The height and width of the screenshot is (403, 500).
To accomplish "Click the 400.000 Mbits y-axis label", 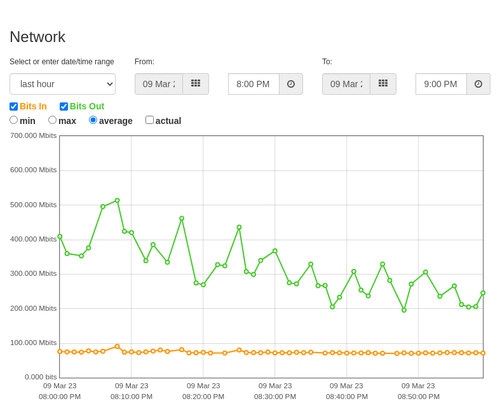I will point(33,239).
